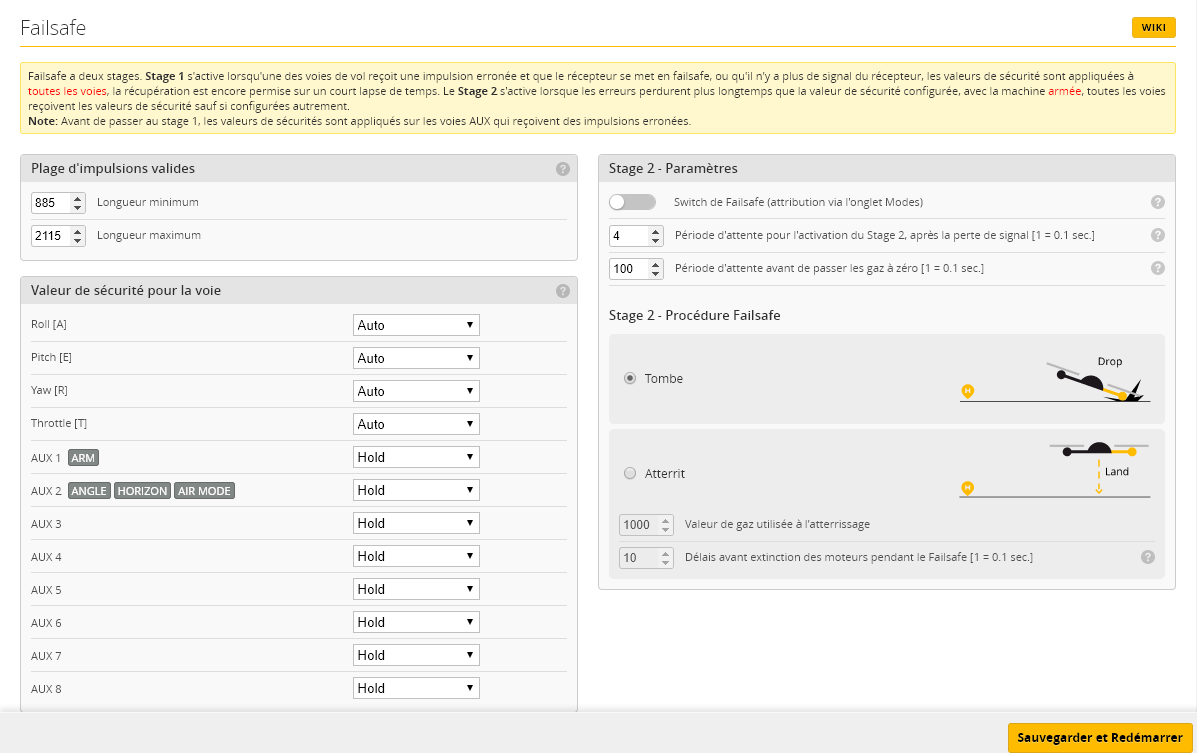Viewport: 1197px width, 753px height.
Task: Click help icon for Stage 2 activation delay
Action: 1158,235
